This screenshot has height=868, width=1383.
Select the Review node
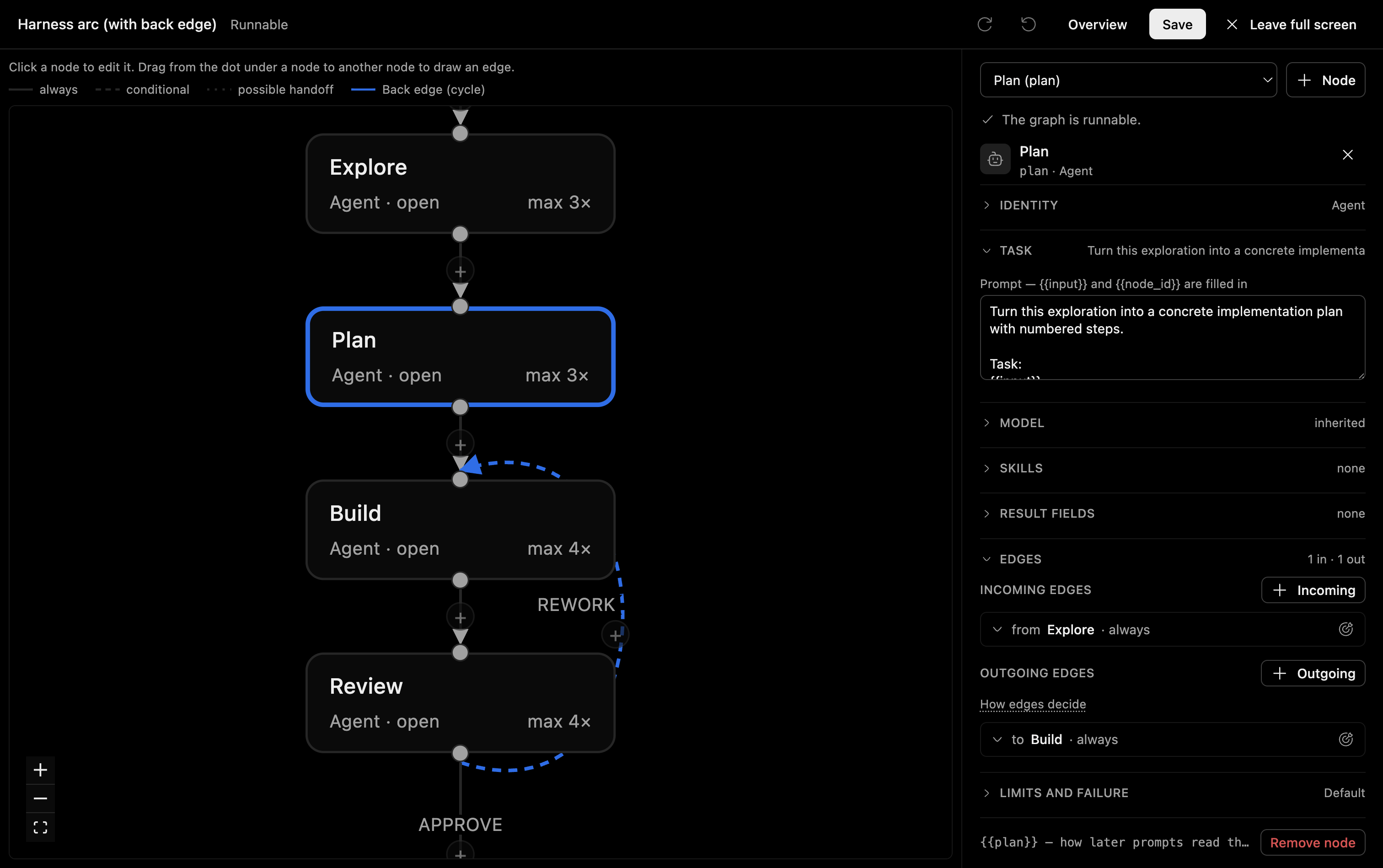[460, 702]
